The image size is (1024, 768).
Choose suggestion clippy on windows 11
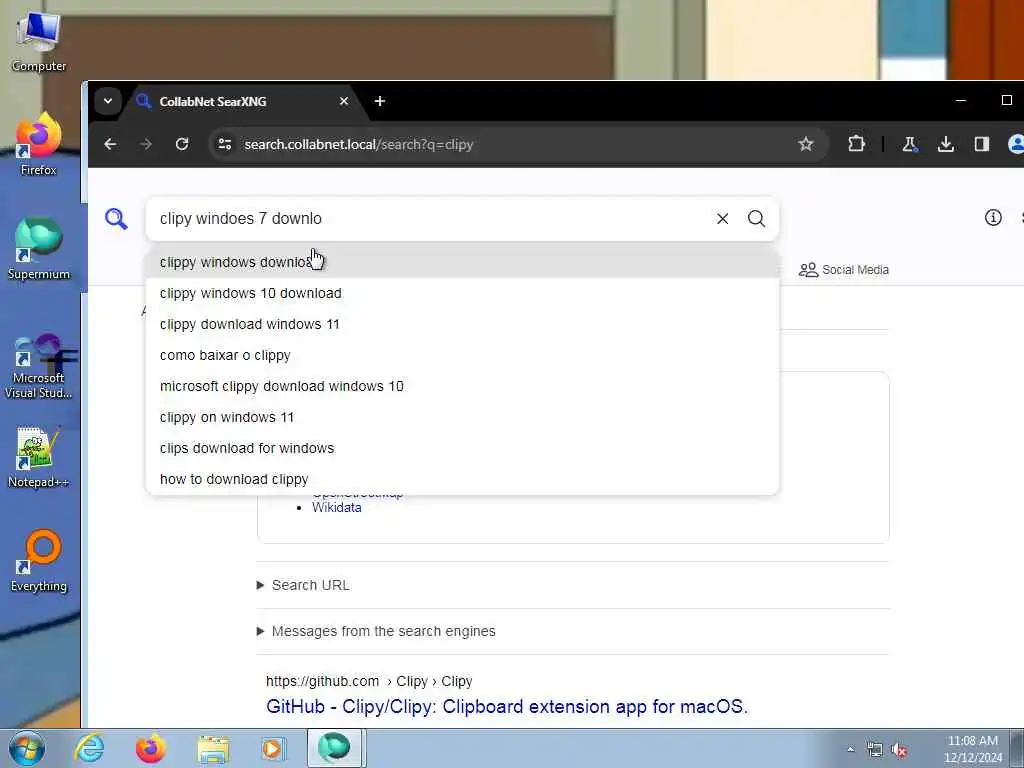tap(462, 417)
